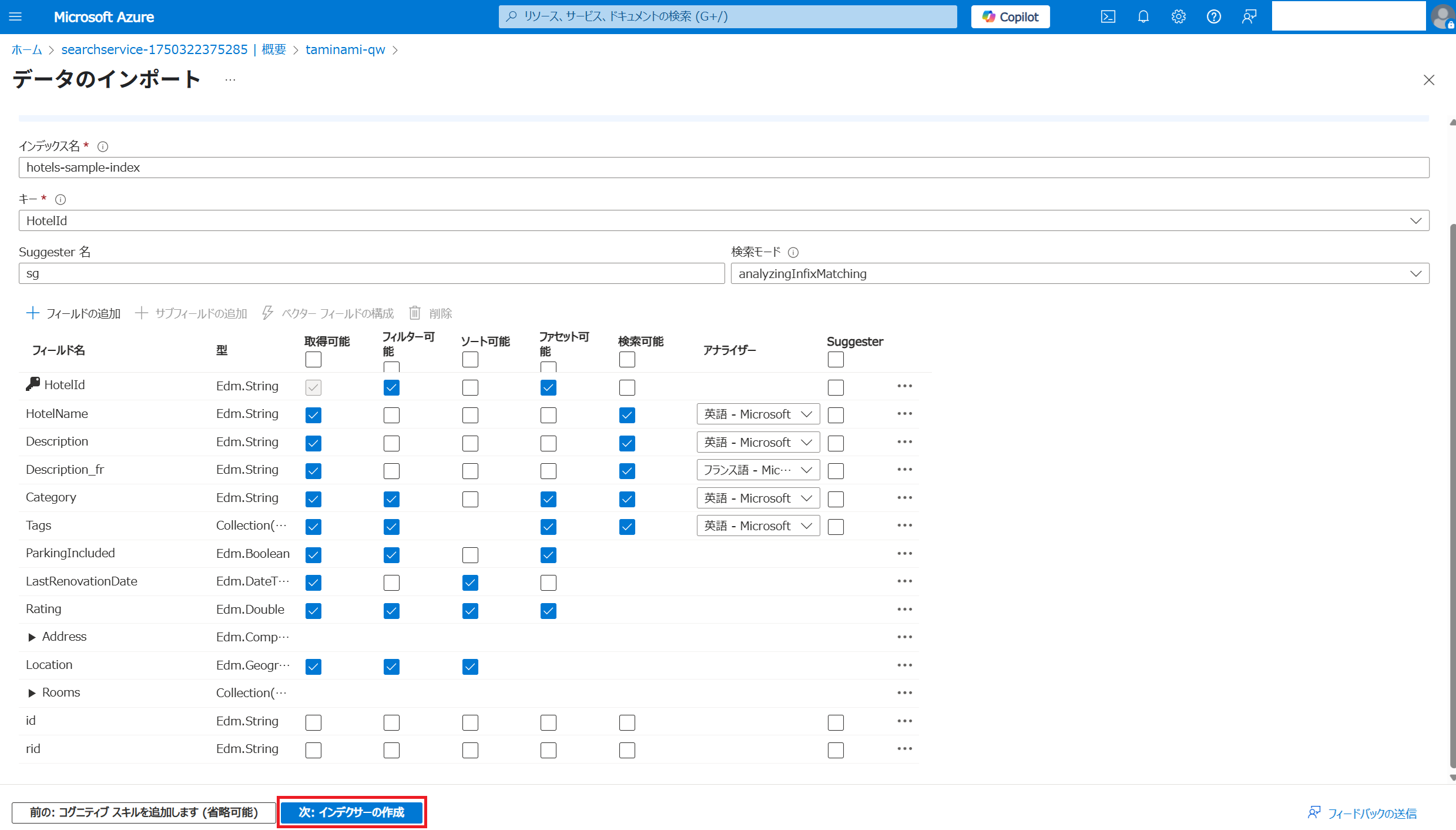Open the analyzer dropdown for Description_fr

tap(758, 470)
